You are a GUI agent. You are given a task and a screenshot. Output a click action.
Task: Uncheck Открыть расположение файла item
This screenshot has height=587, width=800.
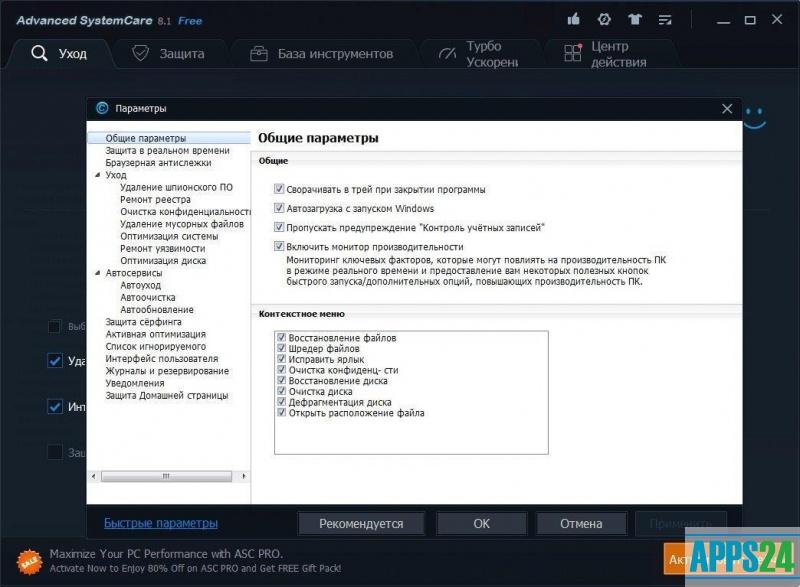point(281,413)
